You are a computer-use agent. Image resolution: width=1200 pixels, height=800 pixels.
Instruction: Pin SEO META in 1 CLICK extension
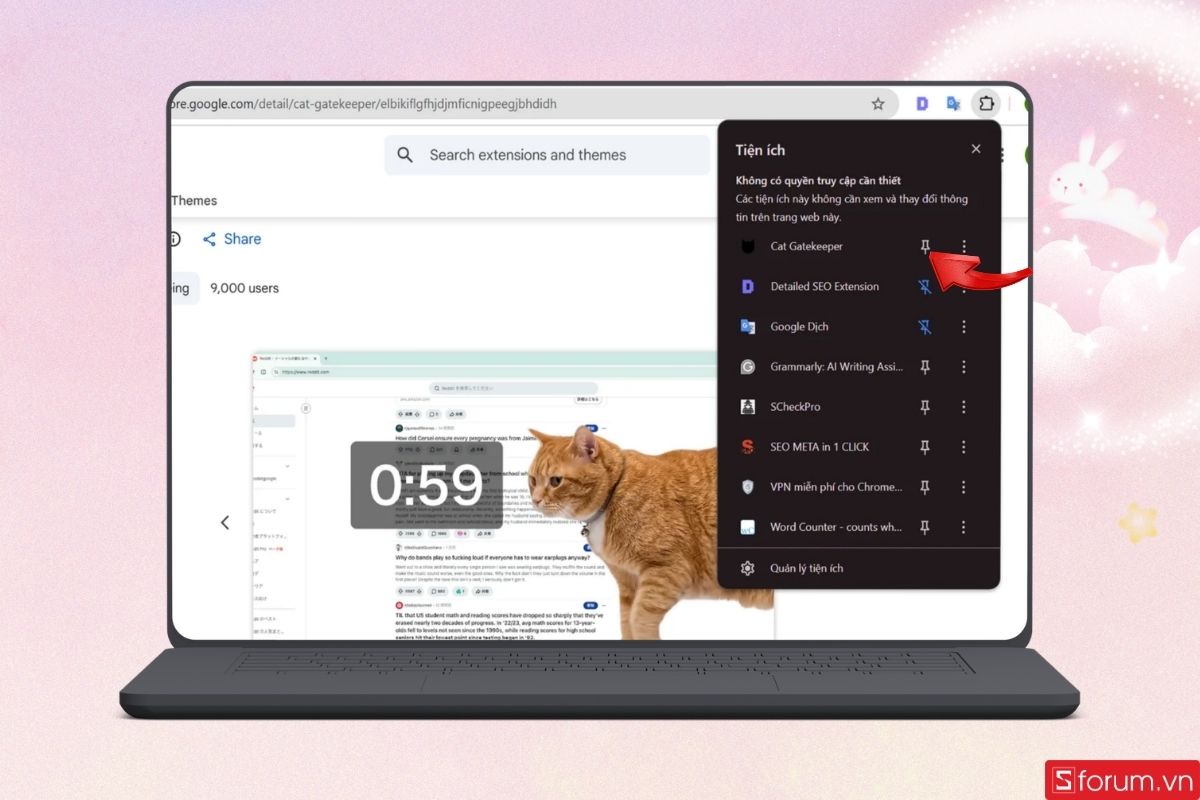pyautogui.click(x=925, y=447)
